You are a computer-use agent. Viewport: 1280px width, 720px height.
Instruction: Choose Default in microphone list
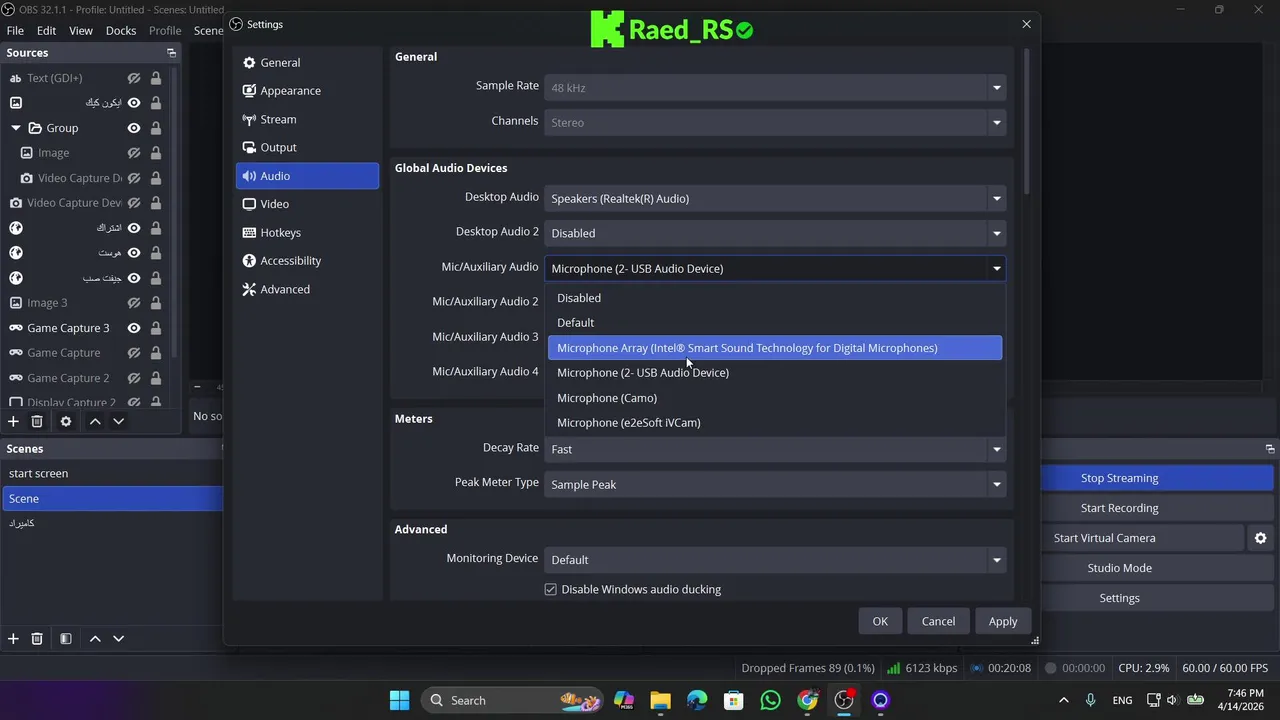(x=775, y=323)
